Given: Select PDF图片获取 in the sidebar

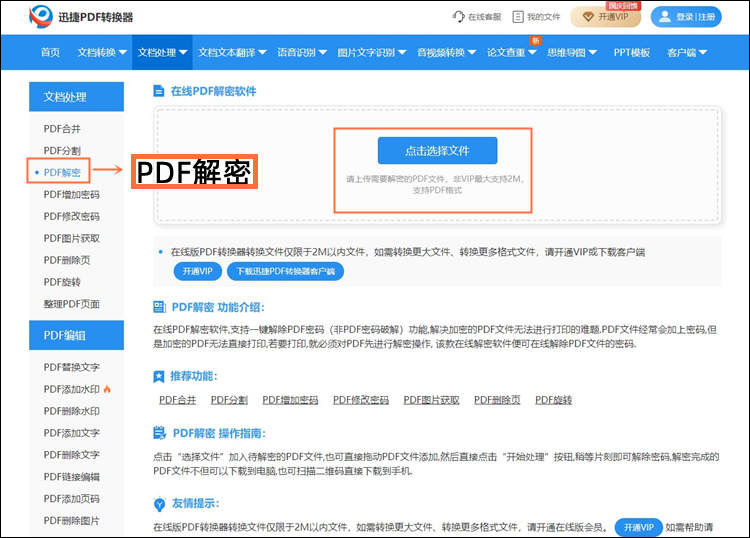Looking at the screenshot, I should coord(72,239).
